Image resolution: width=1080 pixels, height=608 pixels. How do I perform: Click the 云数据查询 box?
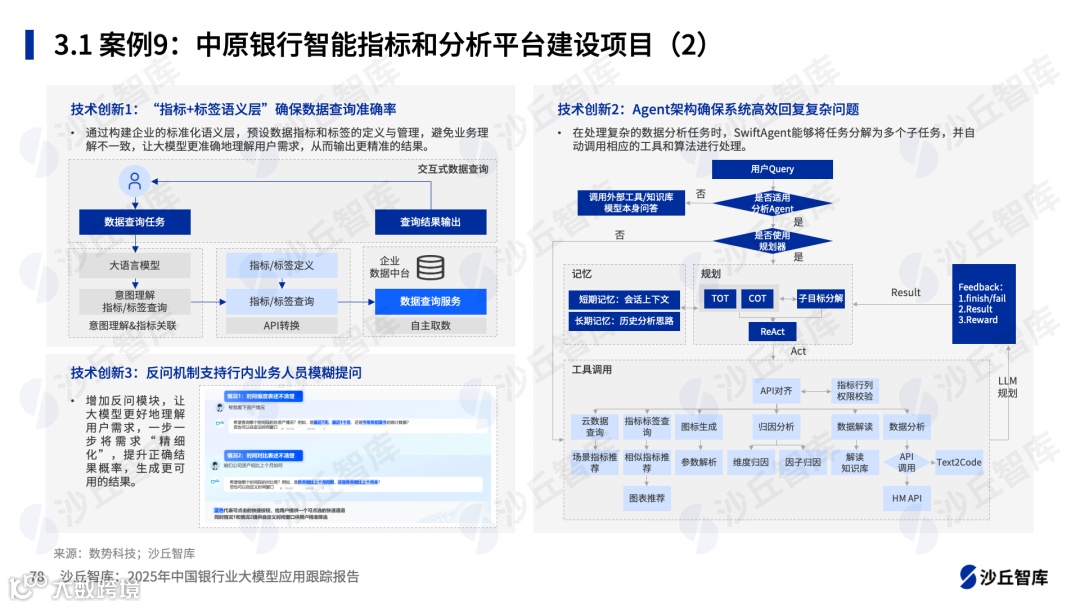click(594, 426)
